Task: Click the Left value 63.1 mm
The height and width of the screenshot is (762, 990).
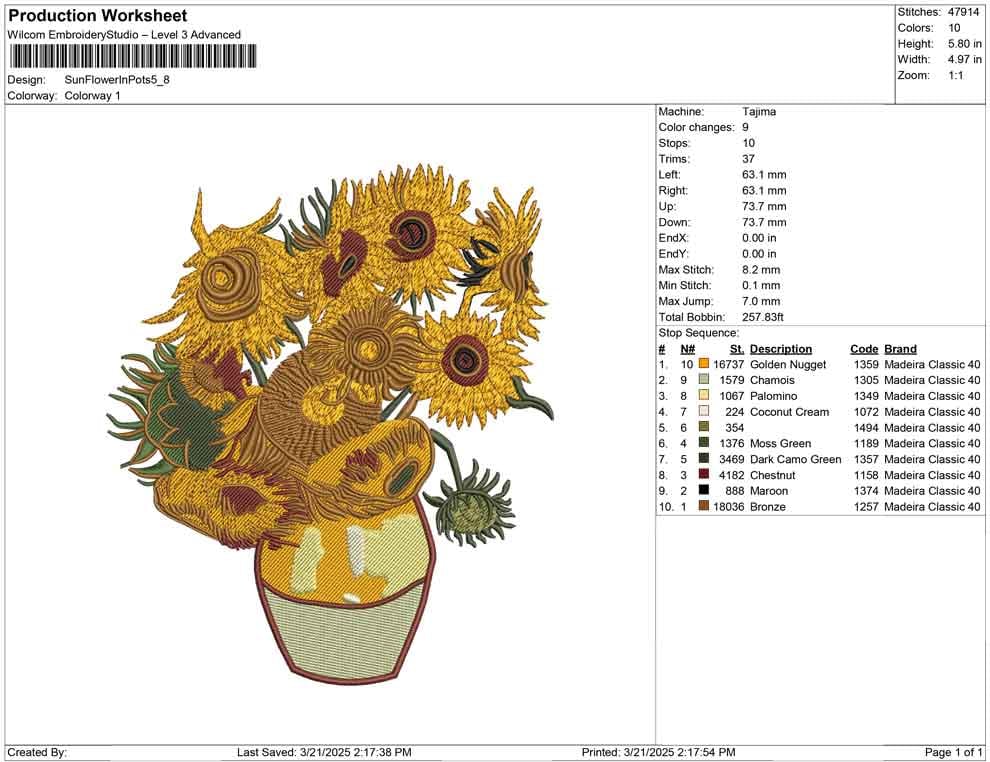Action: click(x=764, y=174)
